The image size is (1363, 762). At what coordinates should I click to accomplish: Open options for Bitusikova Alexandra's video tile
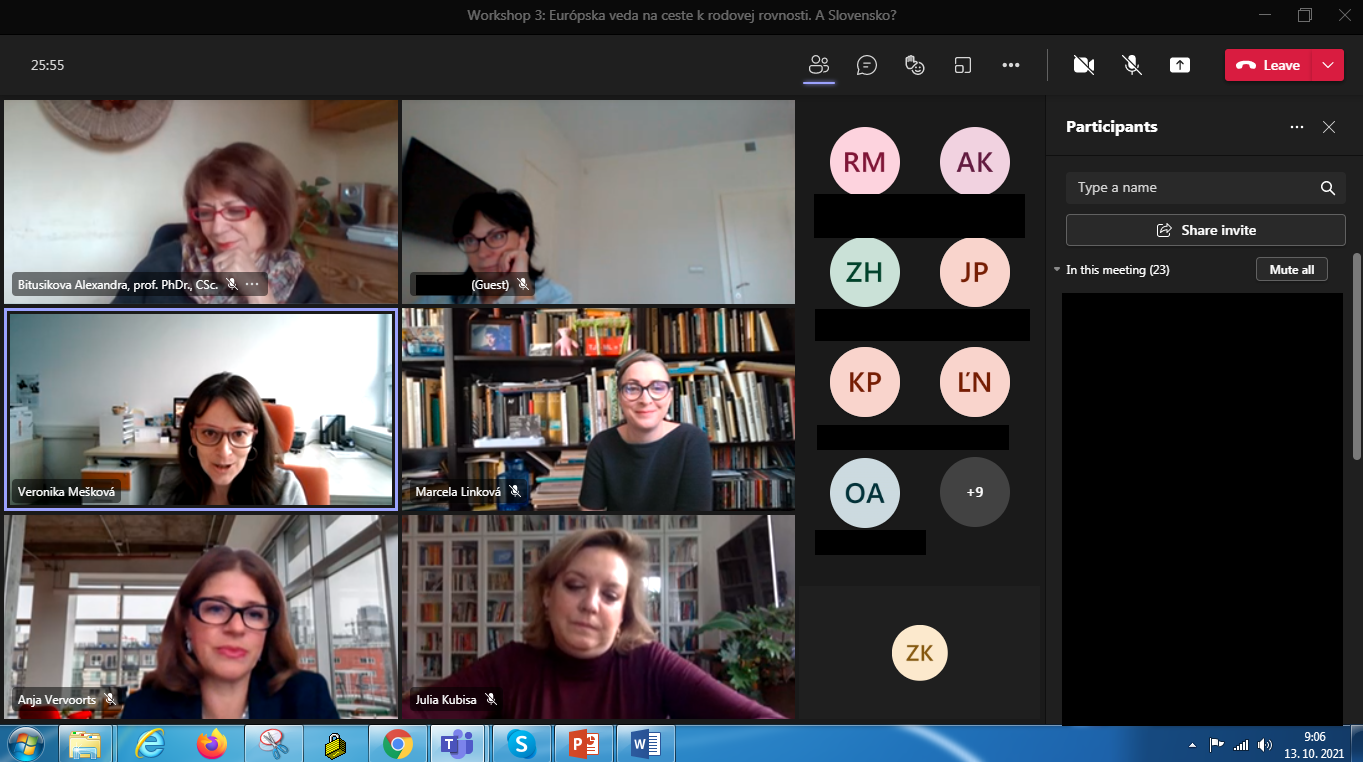click(252, 284)
